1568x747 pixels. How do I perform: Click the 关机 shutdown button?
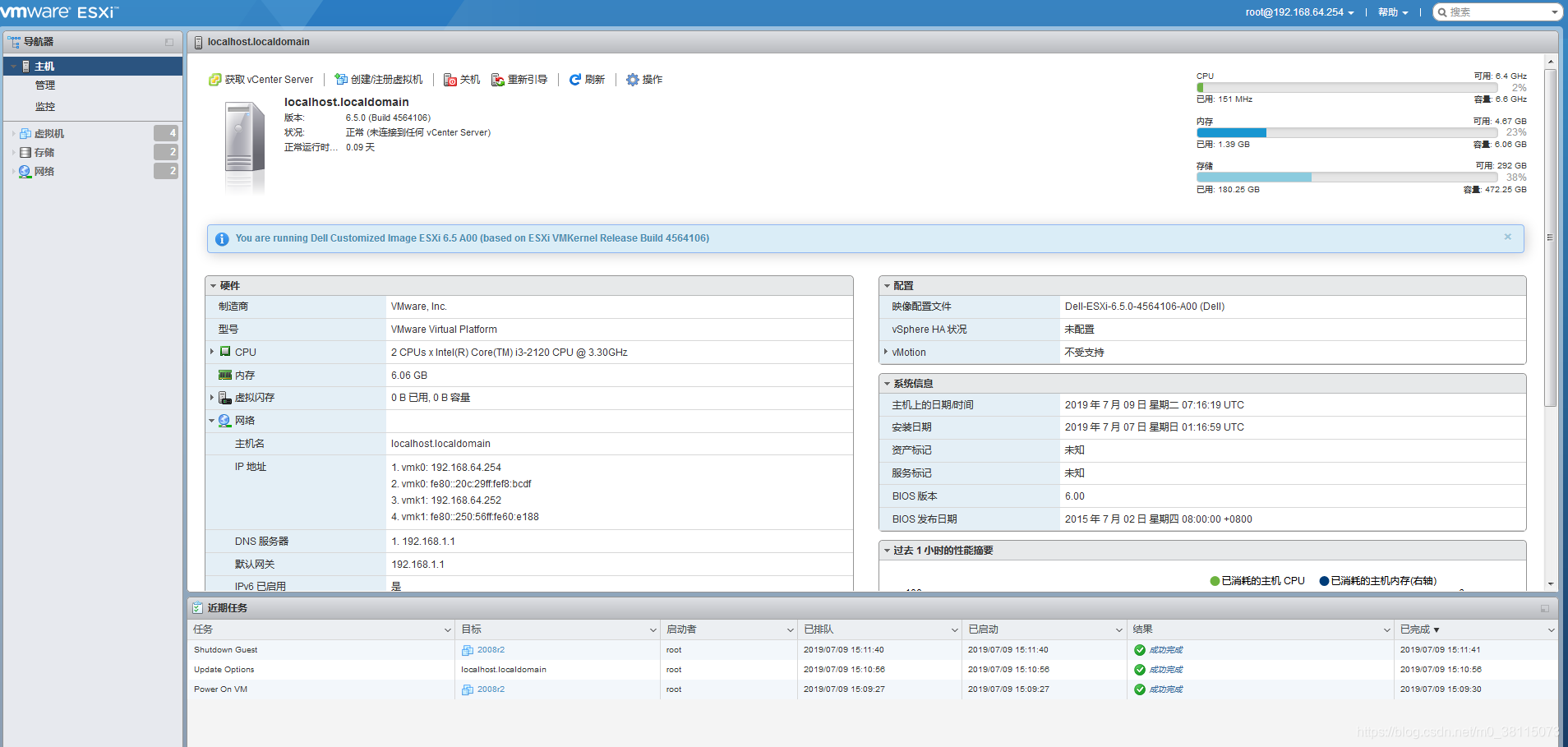[462, 80]
